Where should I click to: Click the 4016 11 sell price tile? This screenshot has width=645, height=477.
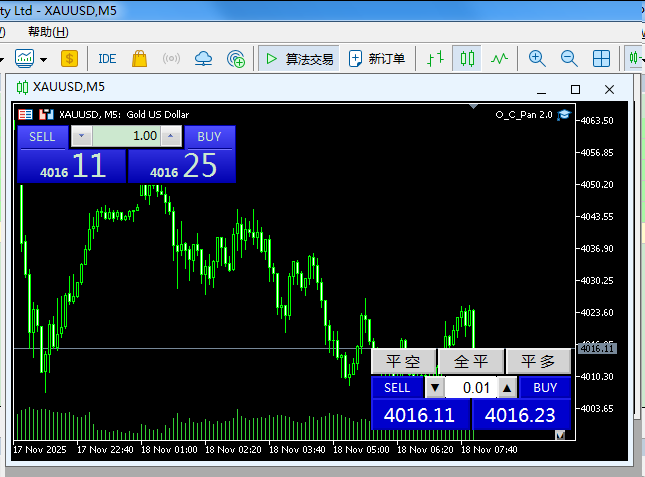[x=72, y=166]
